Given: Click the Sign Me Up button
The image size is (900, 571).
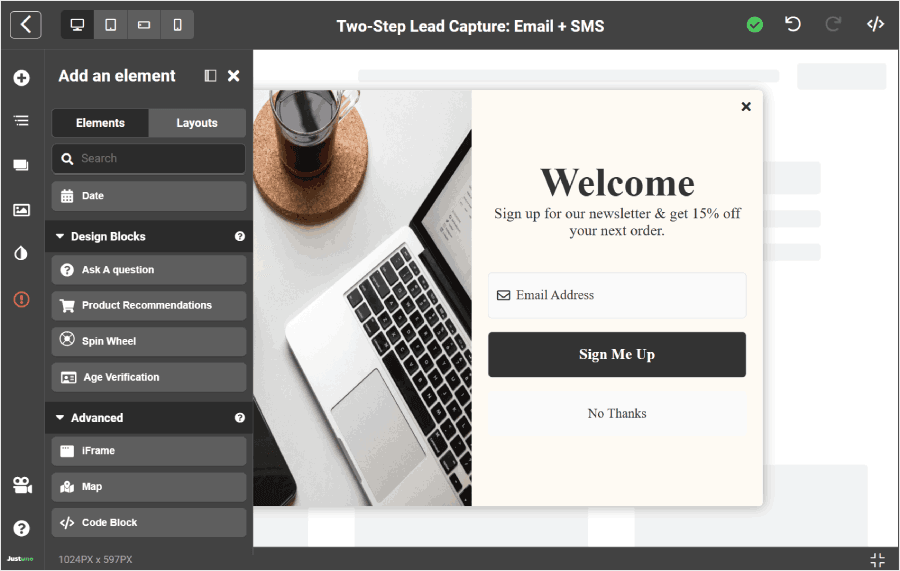Looking at the screenshot, I should pos(617,355).
